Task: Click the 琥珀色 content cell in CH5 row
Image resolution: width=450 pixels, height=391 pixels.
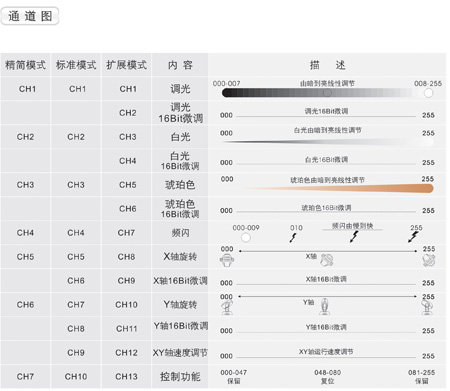Action: pyautogui.click(x=180, y=185)
